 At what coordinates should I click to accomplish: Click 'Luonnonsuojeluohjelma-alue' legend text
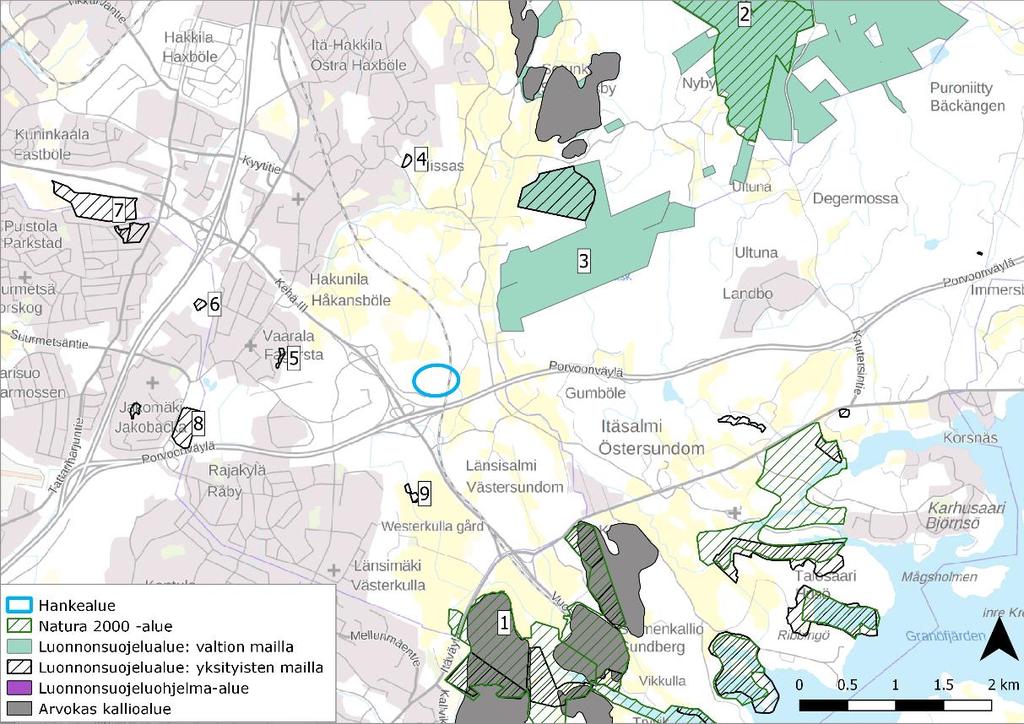point(144,688)
